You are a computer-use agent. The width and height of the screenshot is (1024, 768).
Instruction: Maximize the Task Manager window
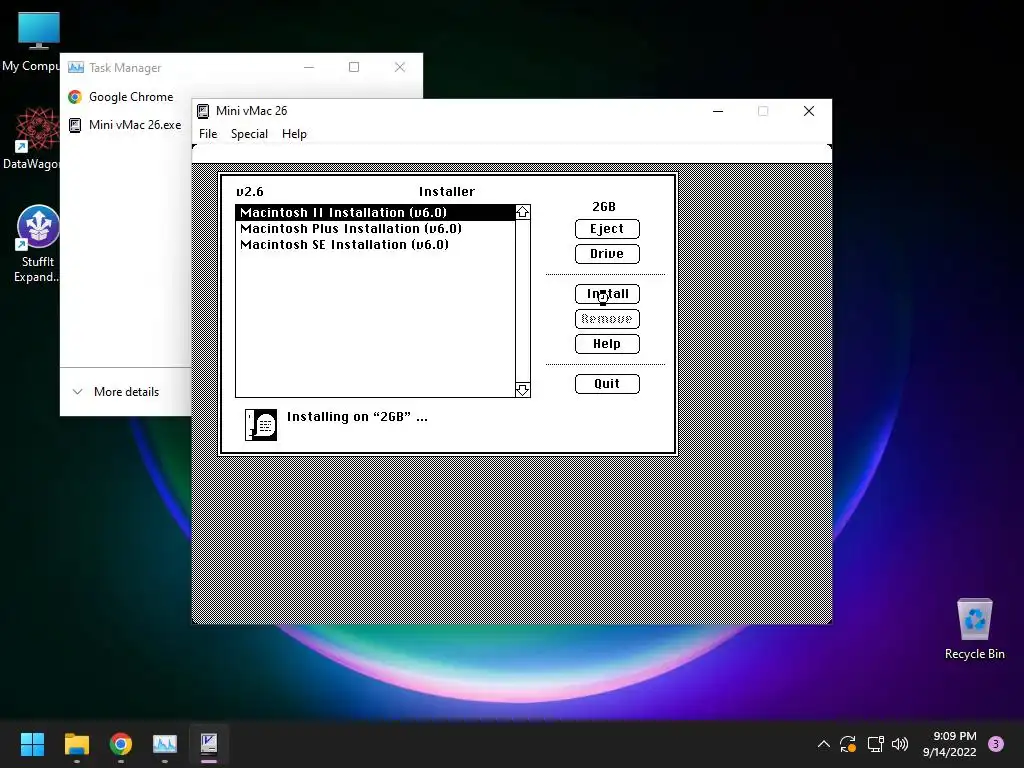(x=354, y=67)
